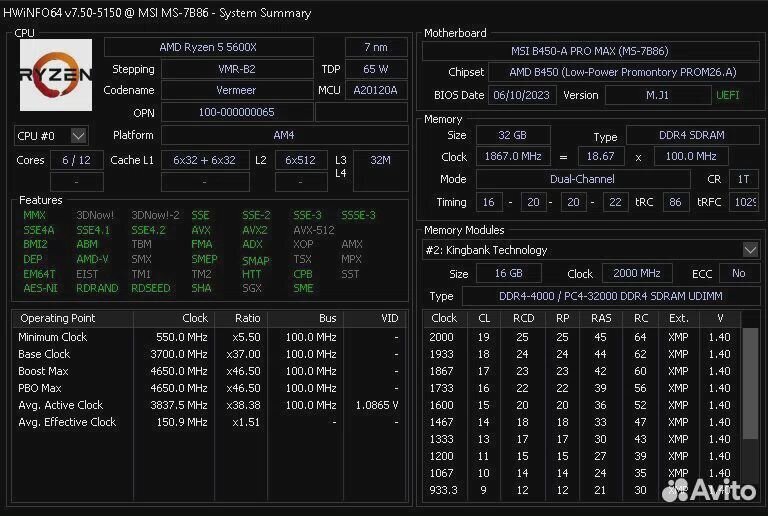Click the AMD Ryzen 5 5600X name field

(209, 47)
